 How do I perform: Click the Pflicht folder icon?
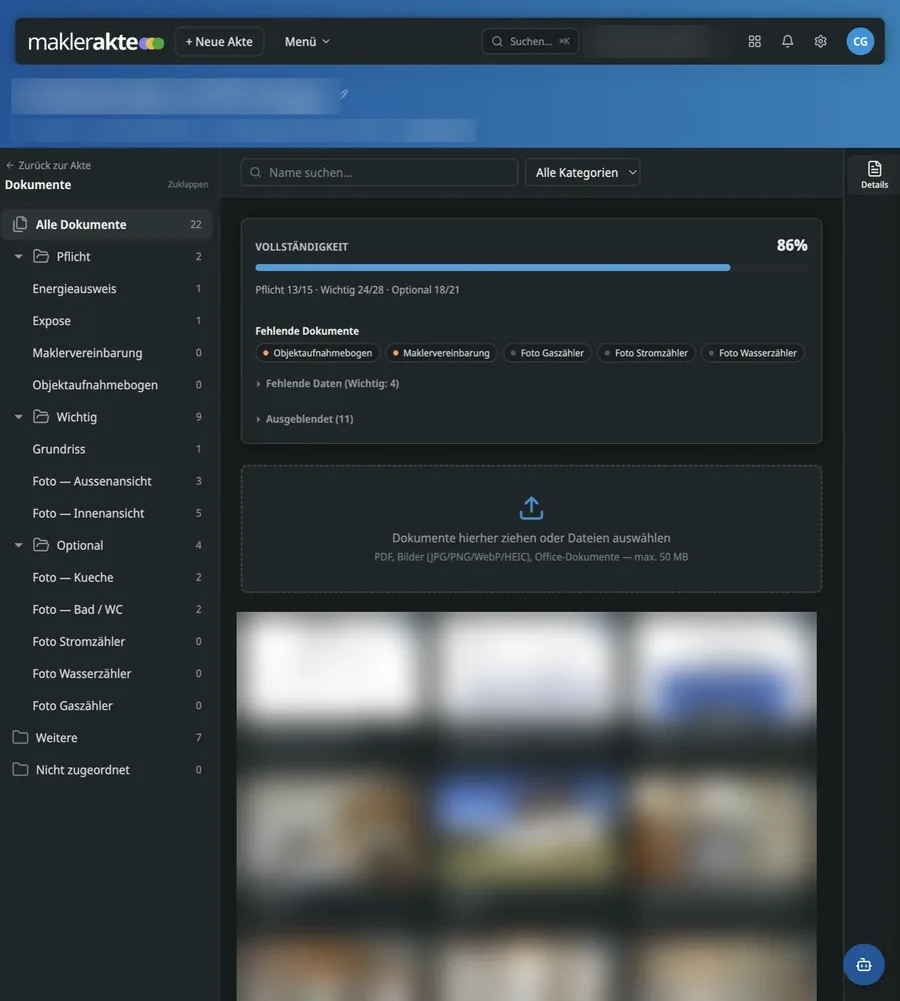click(x=41, y=256)
